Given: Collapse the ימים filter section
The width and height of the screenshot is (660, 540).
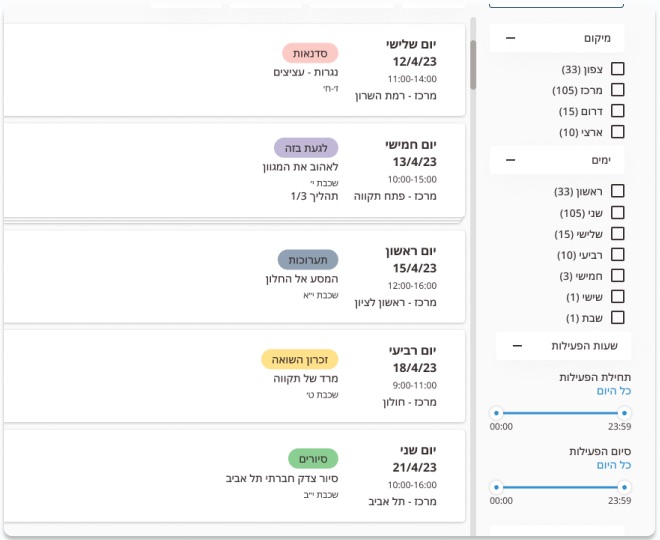Looking at the screenshot, I should coord(511,160).
